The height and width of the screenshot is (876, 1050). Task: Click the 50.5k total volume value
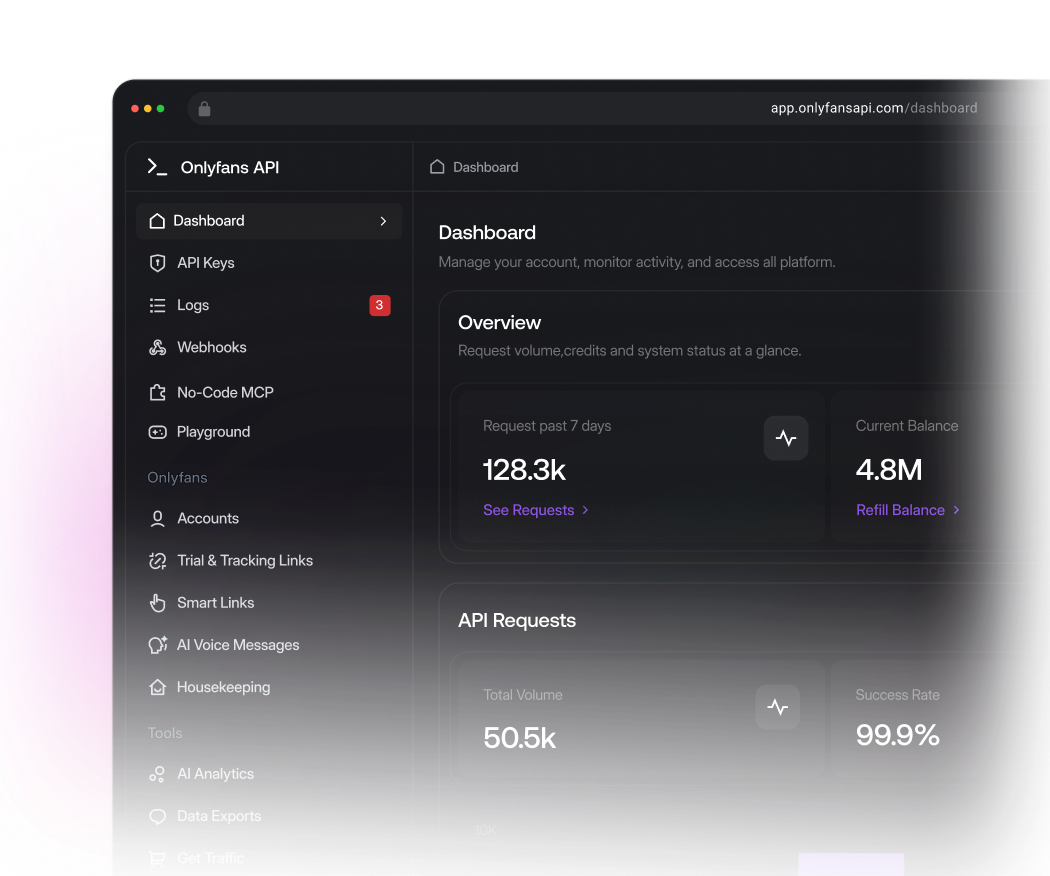pos(520,738)
